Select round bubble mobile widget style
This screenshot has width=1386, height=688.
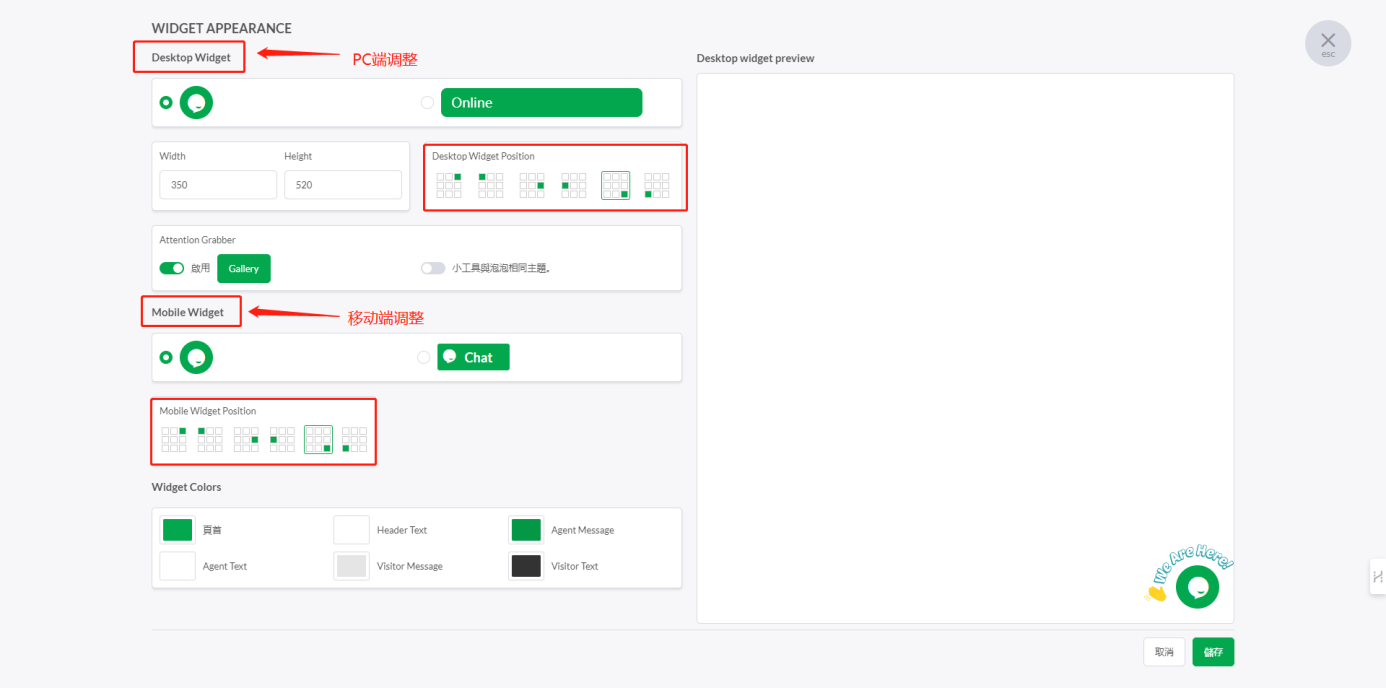tap(166, 357)
